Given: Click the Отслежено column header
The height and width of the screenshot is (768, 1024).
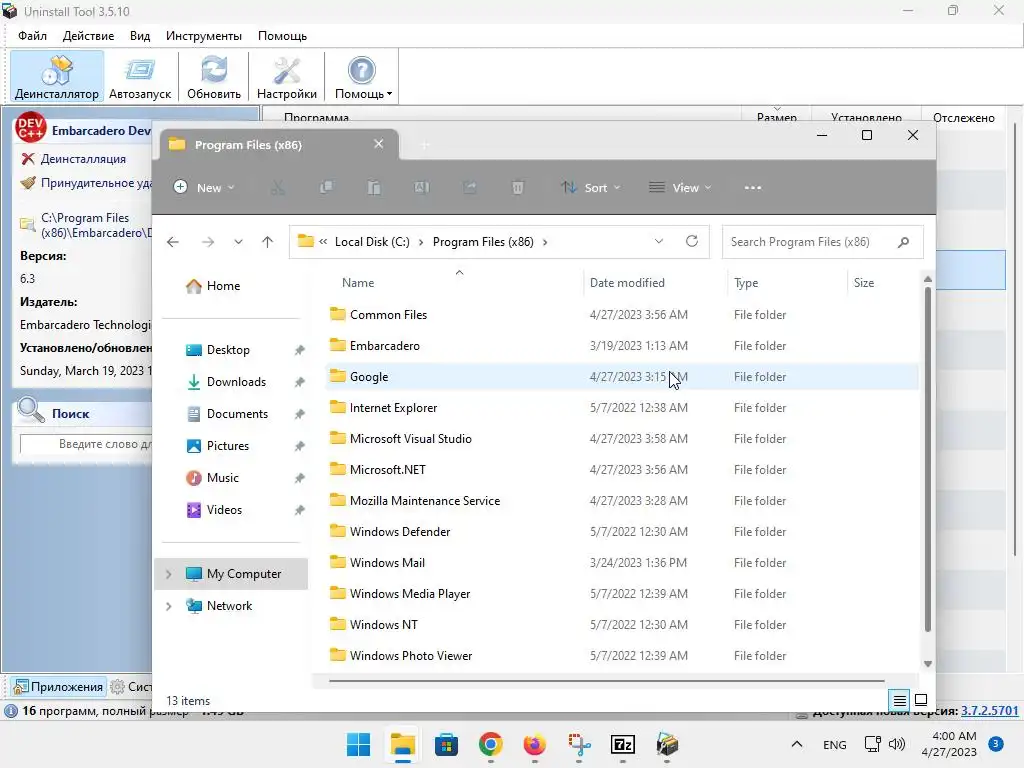Looking at the screenshot, I should (963, 118).
